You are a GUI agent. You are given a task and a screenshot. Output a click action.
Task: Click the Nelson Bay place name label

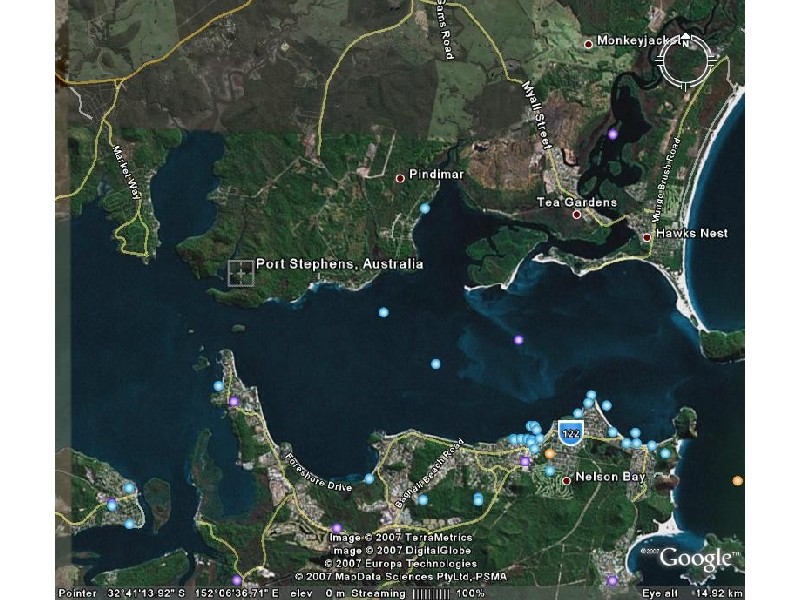tap(610, 477)
